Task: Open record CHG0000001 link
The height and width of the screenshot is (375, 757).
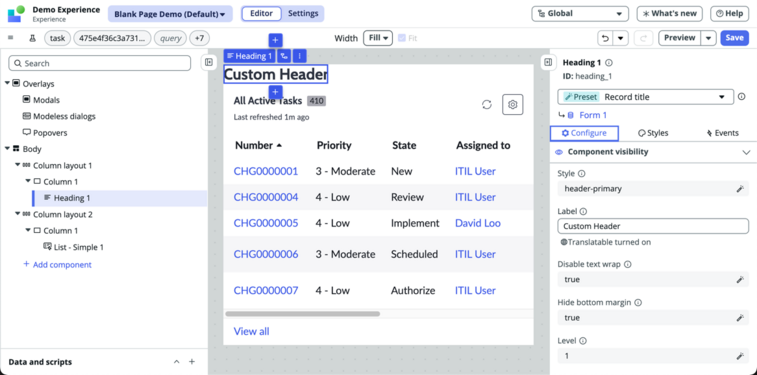Action: [x=266, y=171]
